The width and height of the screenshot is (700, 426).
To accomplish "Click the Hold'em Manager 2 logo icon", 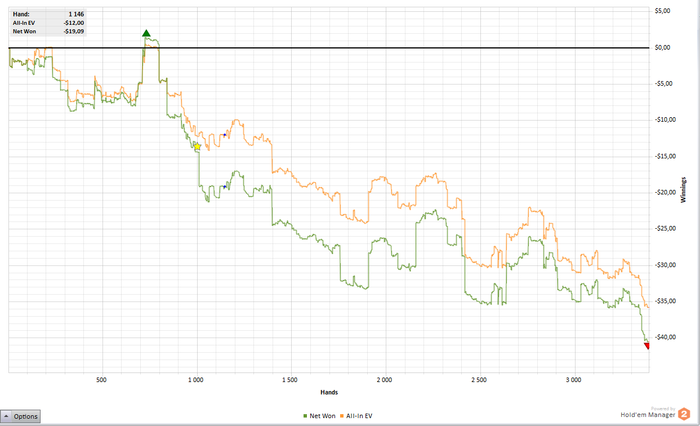I will [684, 414].
